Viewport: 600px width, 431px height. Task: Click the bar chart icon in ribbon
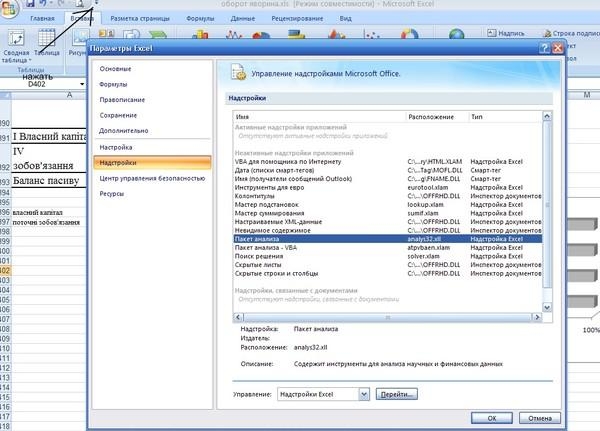pyautogui.click(x=297, y=34)
